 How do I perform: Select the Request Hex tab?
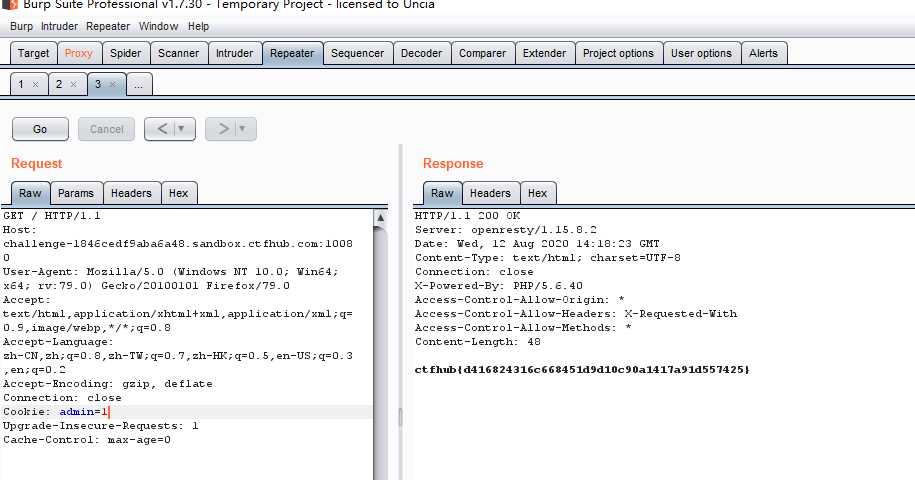click(x=179, y=193)
